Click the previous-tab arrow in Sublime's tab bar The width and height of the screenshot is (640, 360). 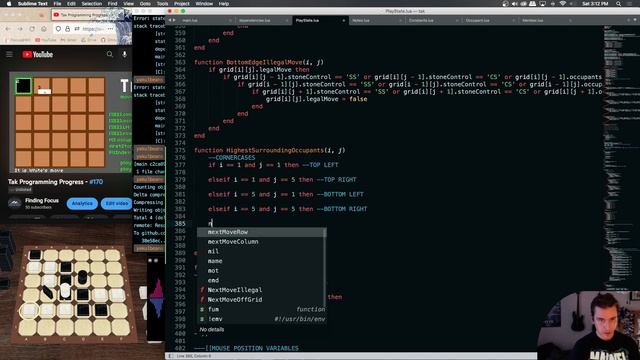(x=170, y=20)
